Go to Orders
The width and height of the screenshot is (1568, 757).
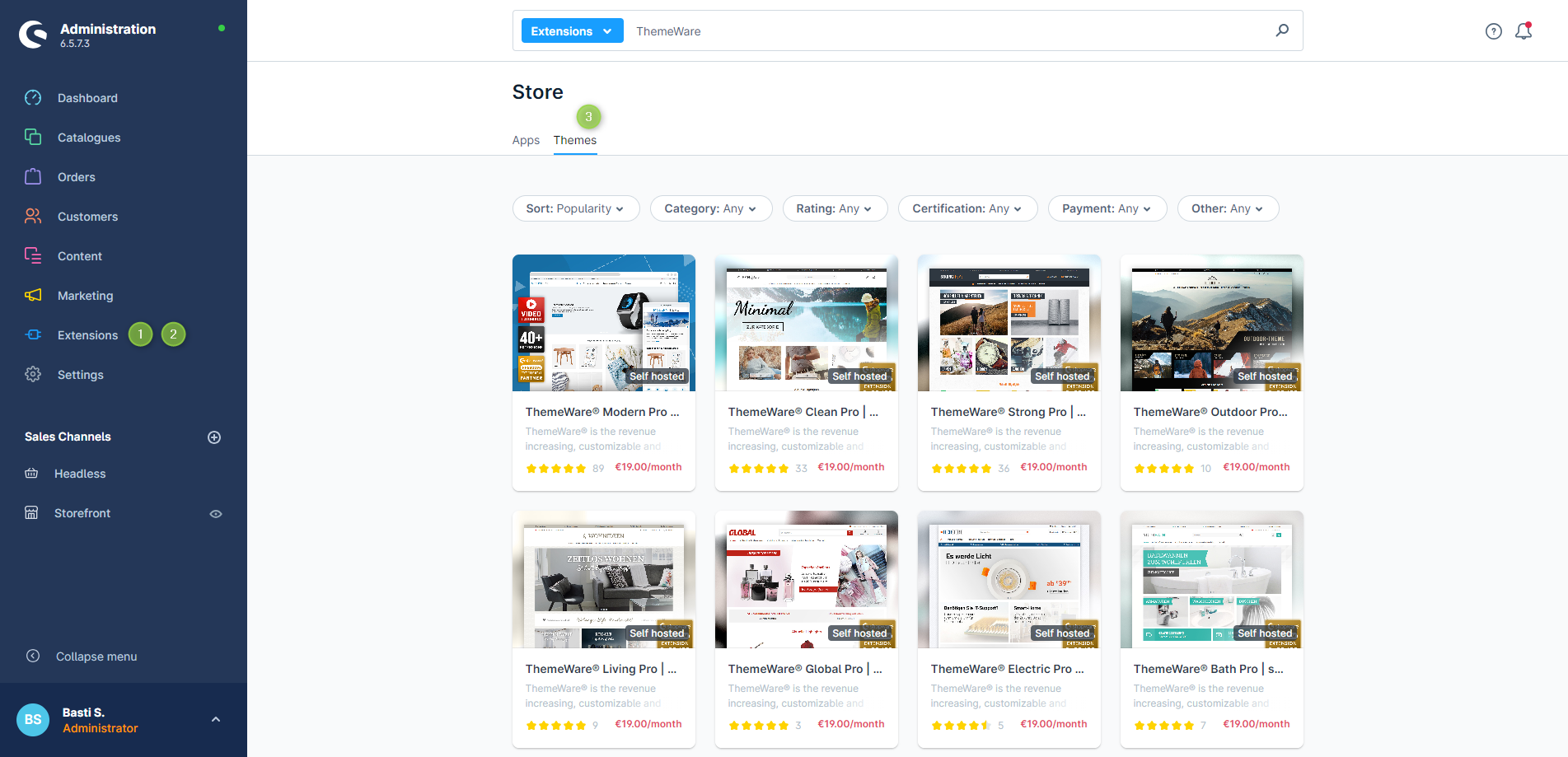(77, 177)
